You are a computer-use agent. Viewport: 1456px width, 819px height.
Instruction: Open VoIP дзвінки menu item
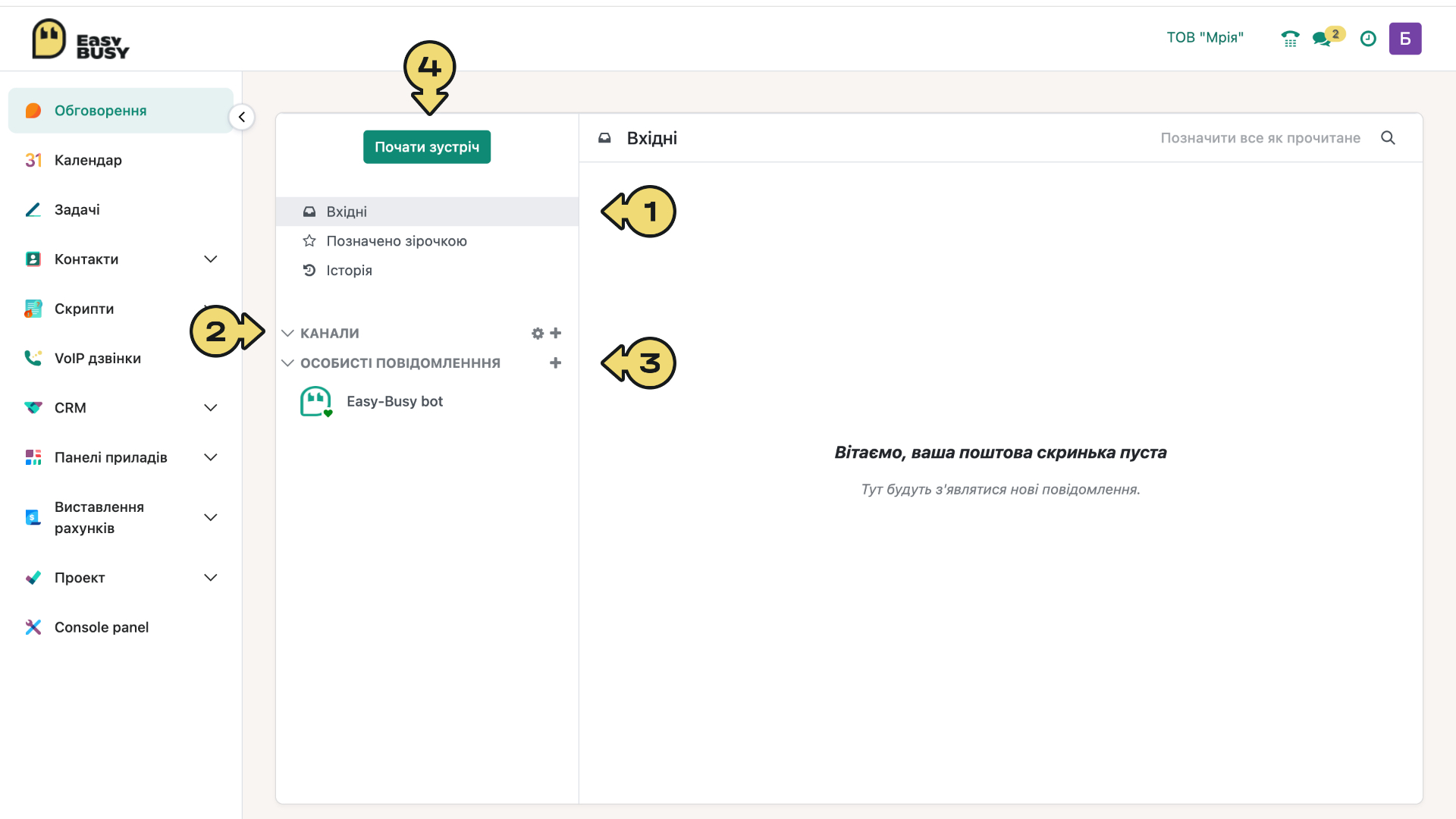tap(121, 358)
